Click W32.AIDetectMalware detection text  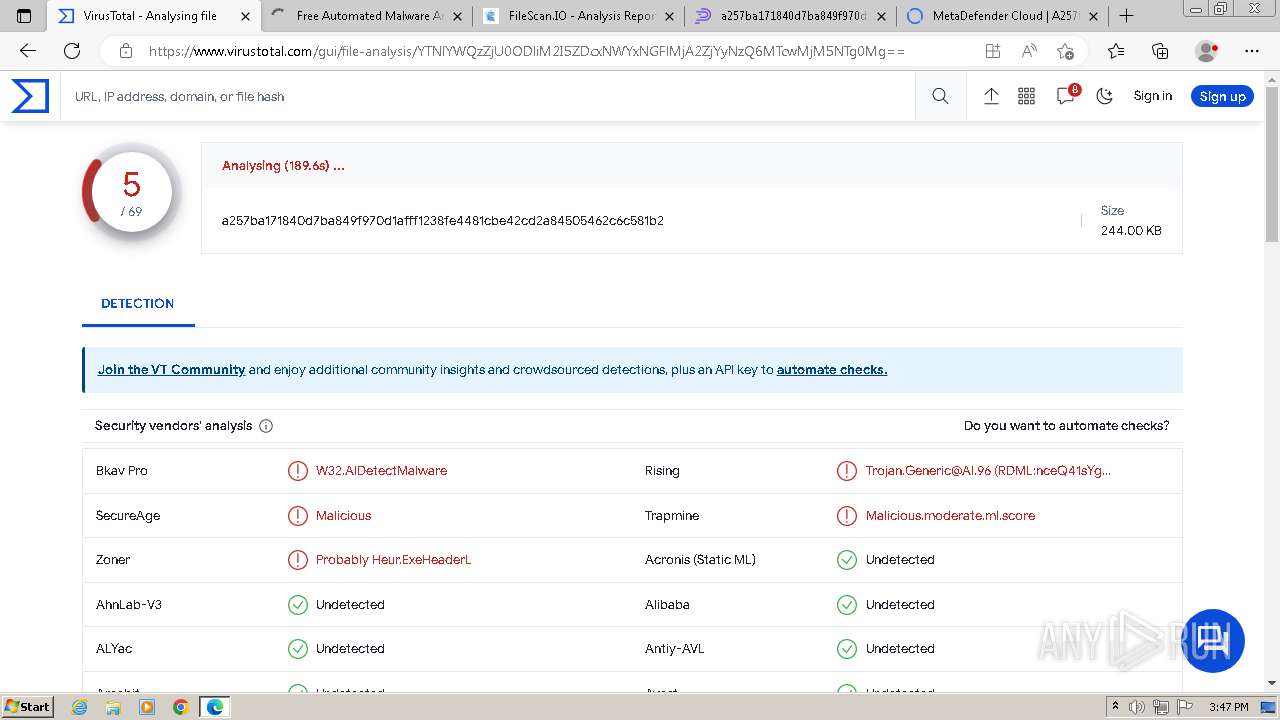coord(381,471)
